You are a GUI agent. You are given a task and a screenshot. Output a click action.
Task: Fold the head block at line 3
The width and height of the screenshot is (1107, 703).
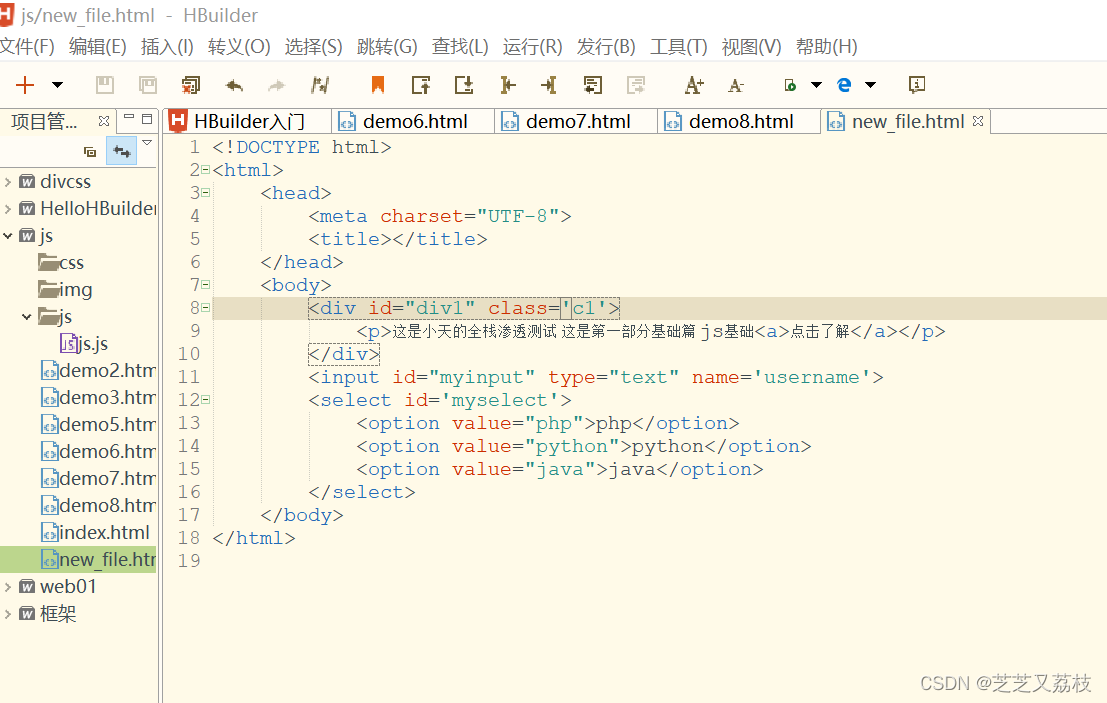205,193
